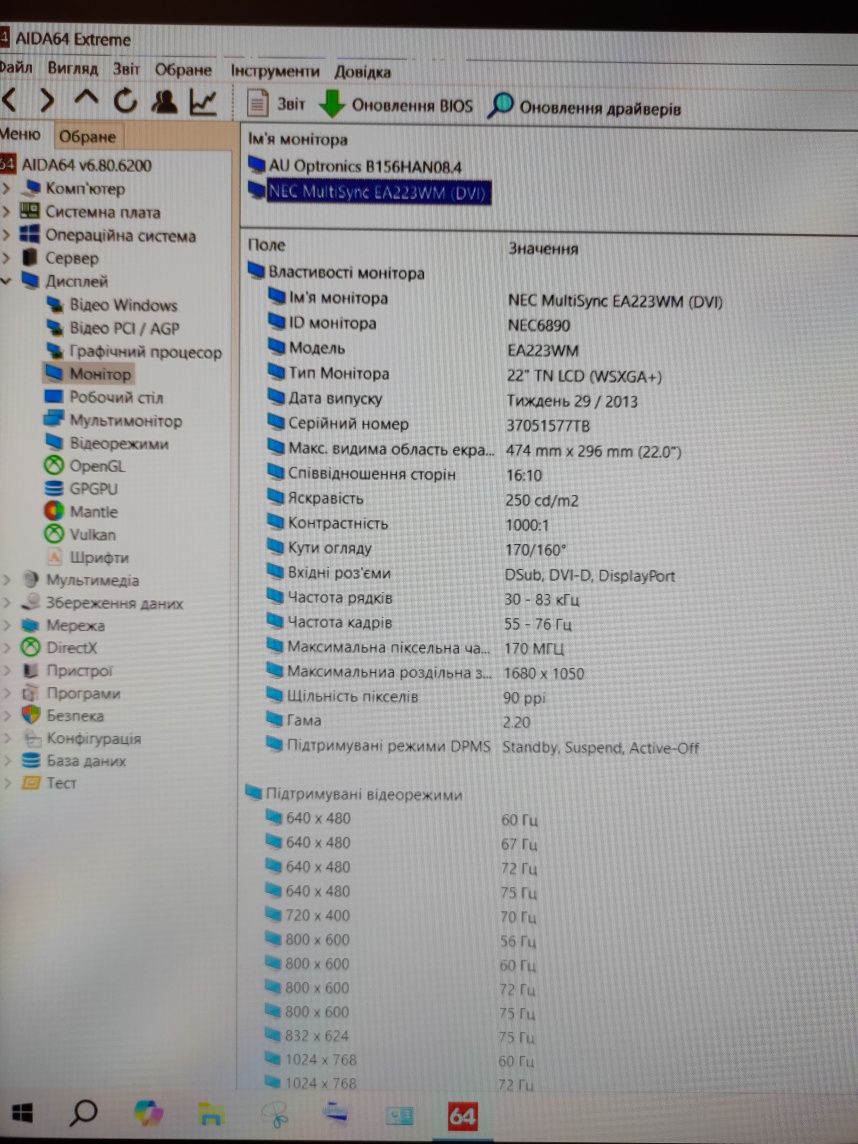
Task: Click Оновлення BIOS update button
Action: click(397, 105)
